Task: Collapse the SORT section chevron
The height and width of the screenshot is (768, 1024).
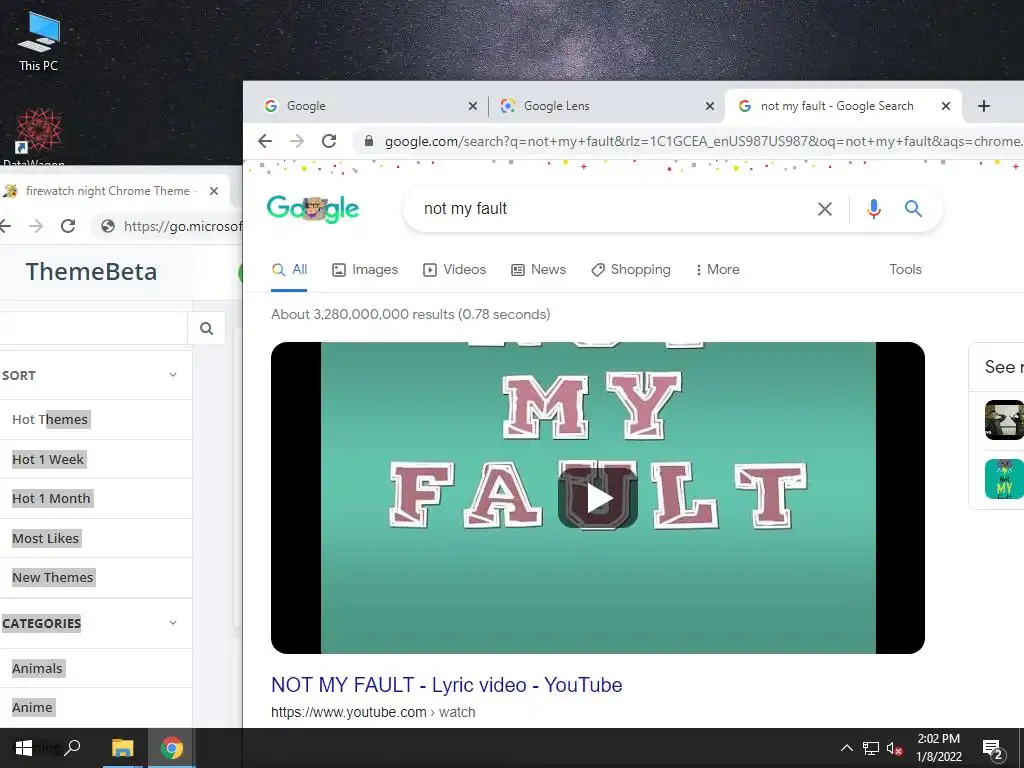Action: (x=172, y=375)
